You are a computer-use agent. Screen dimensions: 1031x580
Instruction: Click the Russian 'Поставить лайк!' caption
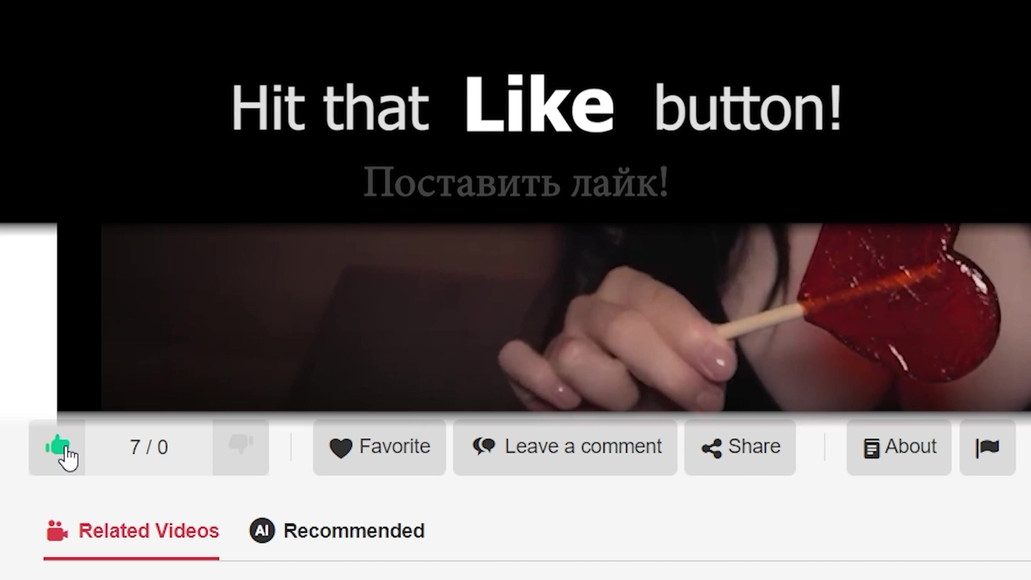pyautogui.click(x=516, y=182)
